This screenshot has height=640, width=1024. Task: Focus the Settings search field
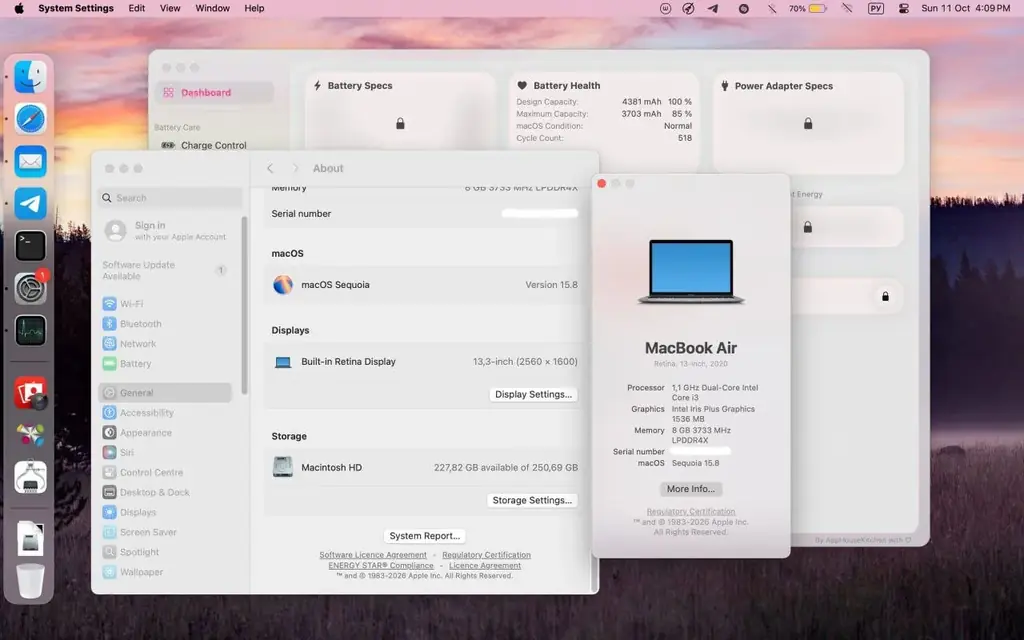[x=170, y=198]
